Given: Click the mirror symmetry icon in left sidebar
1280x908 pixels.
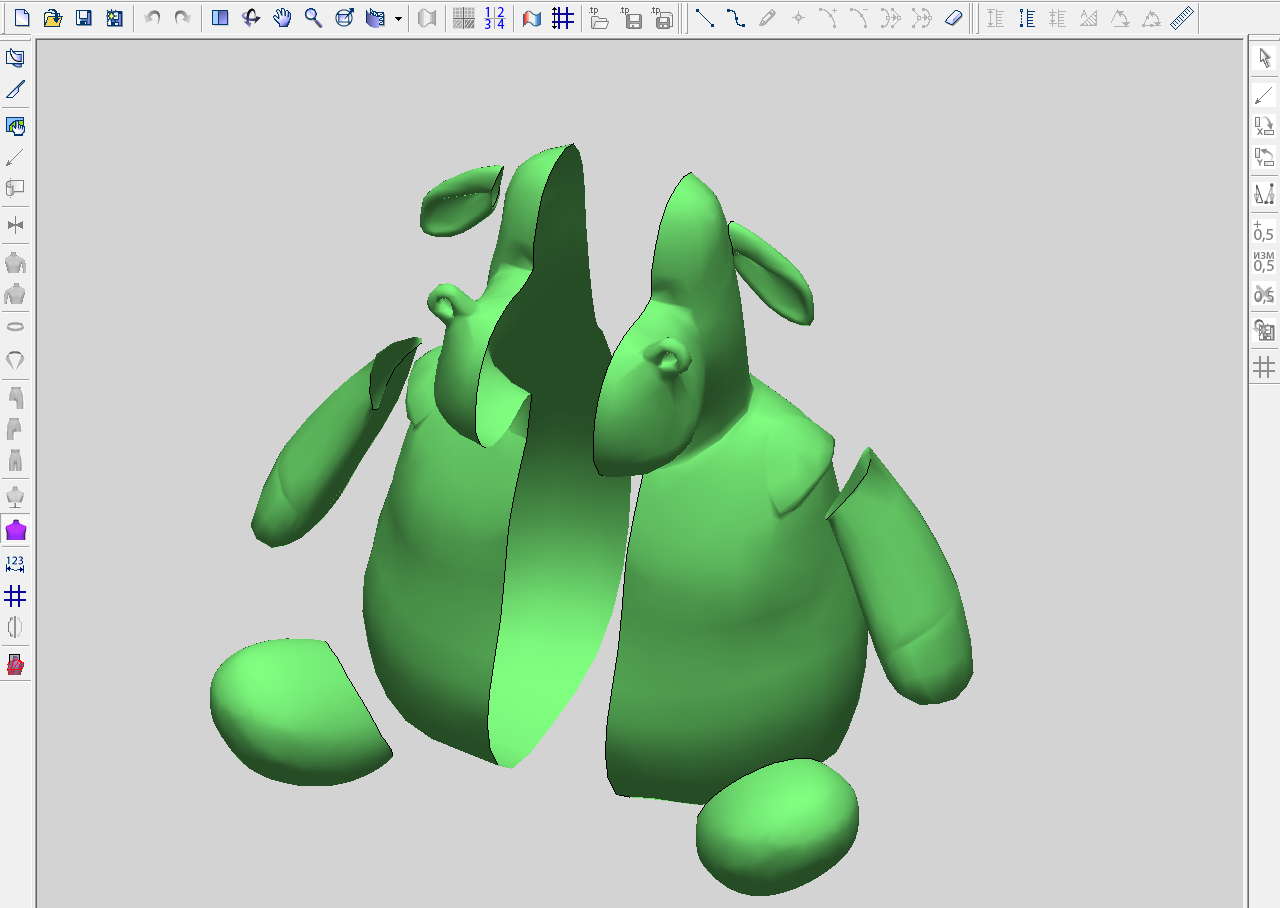Looking at the screenshot, I should point(15,225).
